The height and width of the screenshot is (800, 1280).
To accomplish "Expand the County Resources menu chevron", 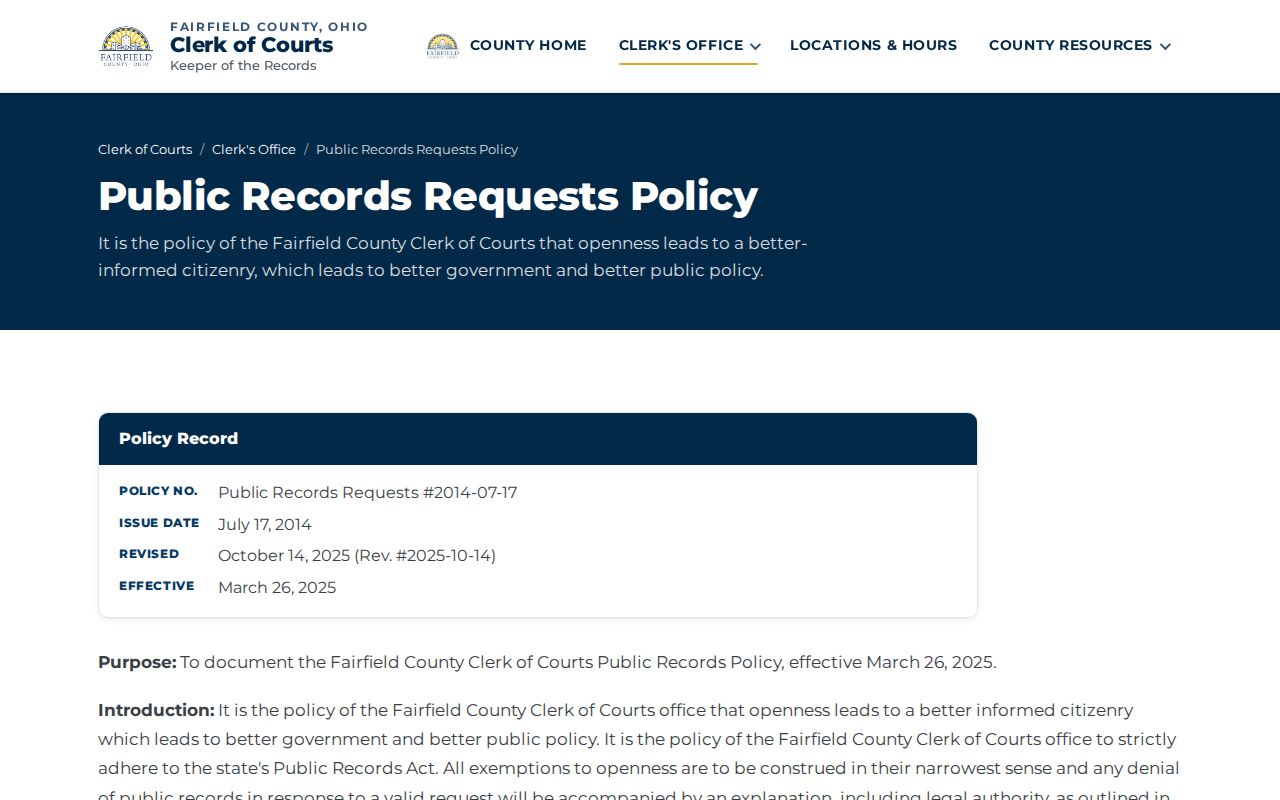I will [1165, 46].
